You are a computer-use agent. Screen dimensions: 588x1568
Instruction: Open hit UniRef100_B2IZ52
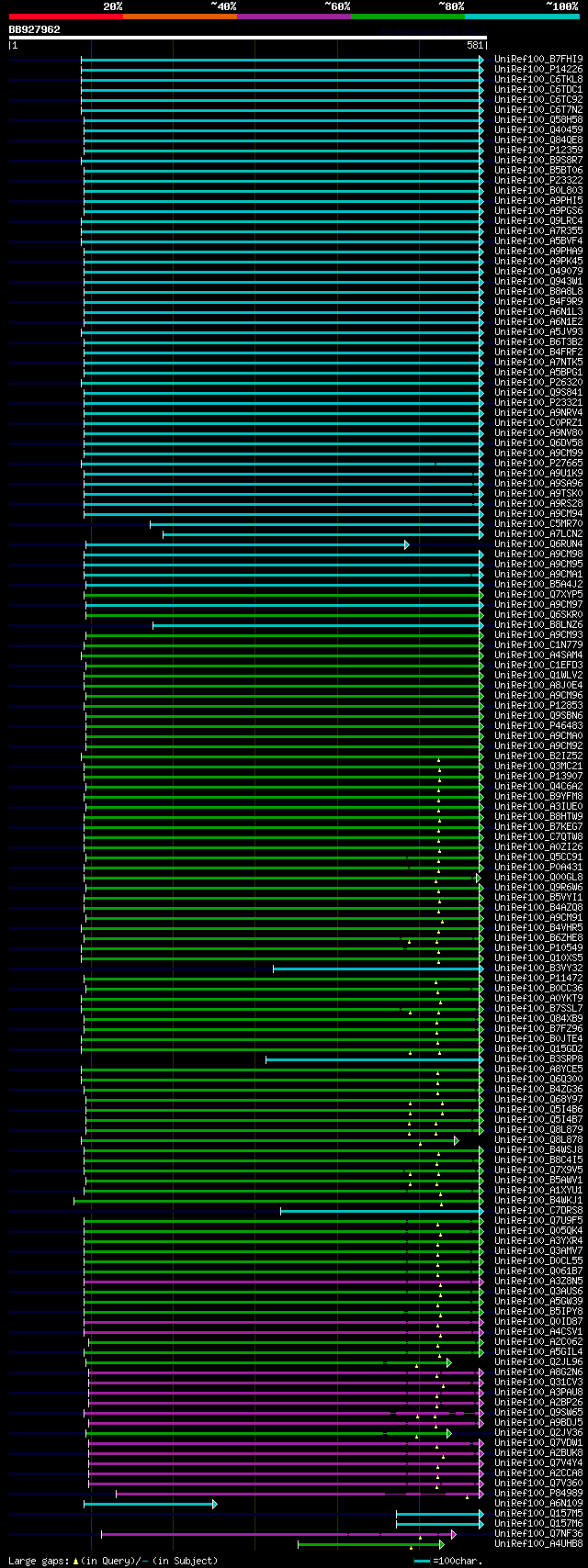coord(538,756)
